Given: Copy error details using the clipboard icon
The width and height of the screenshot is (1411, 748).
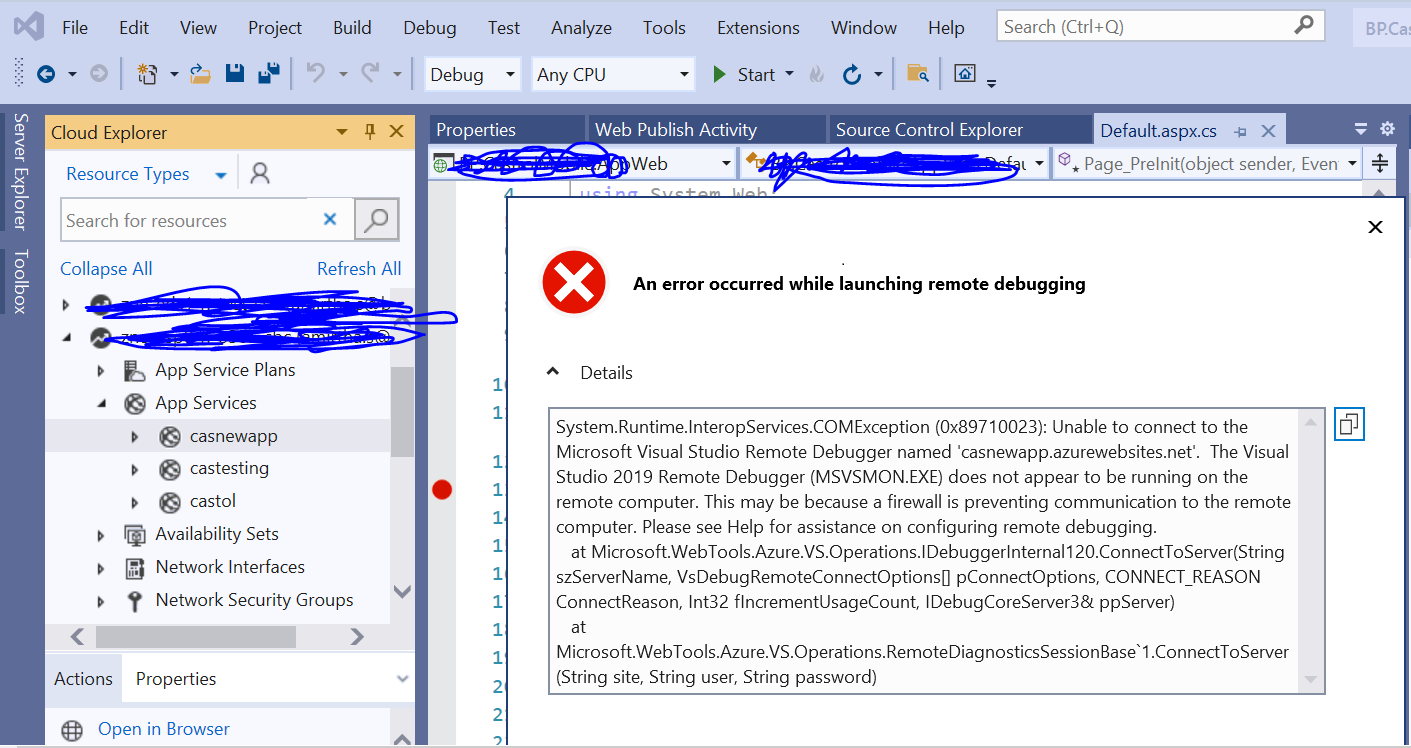Looking at the screenshot, I should (x=1348, y=424).
